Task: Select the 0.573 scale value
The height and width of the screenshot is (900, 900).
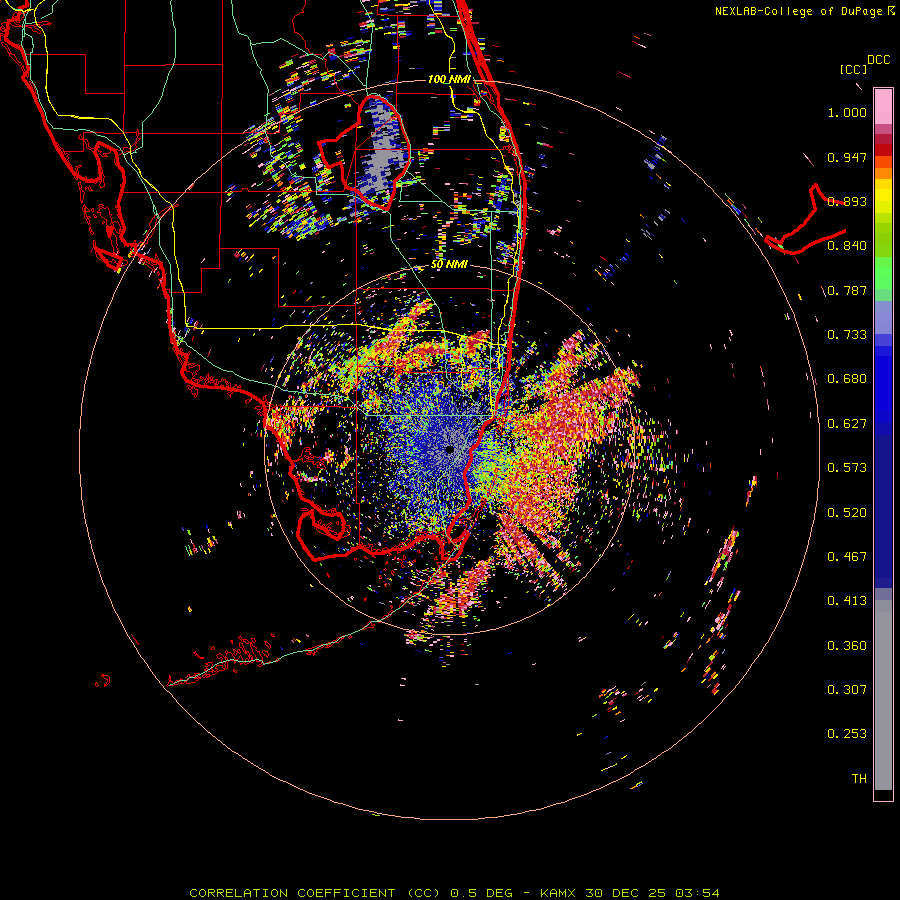Action: (x=847, y=468)
